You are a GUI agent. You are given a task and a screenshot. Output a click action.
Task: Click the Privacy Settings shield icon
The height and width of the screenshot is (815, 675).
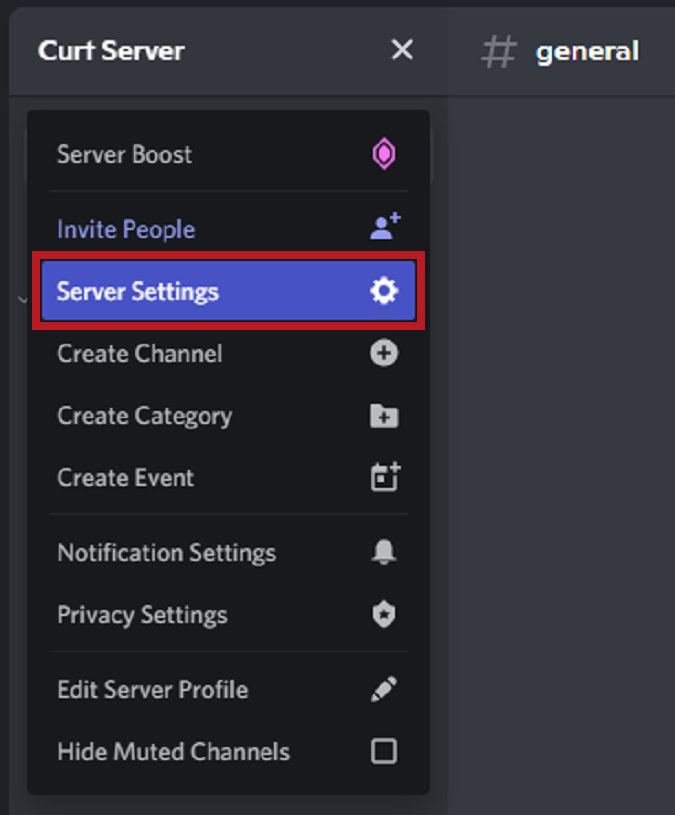coord(384,615)
